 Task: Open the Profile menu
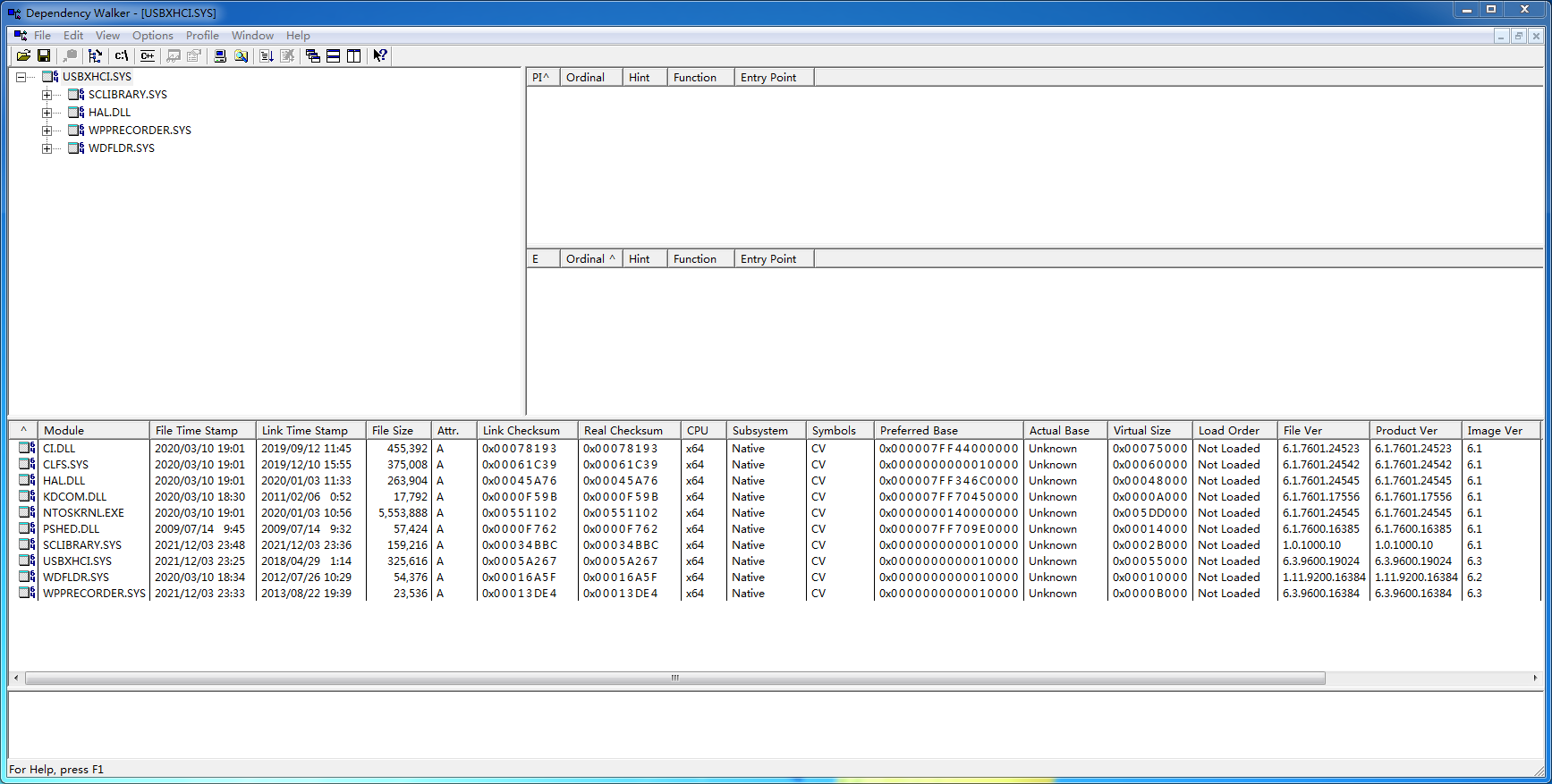[202, 36]
